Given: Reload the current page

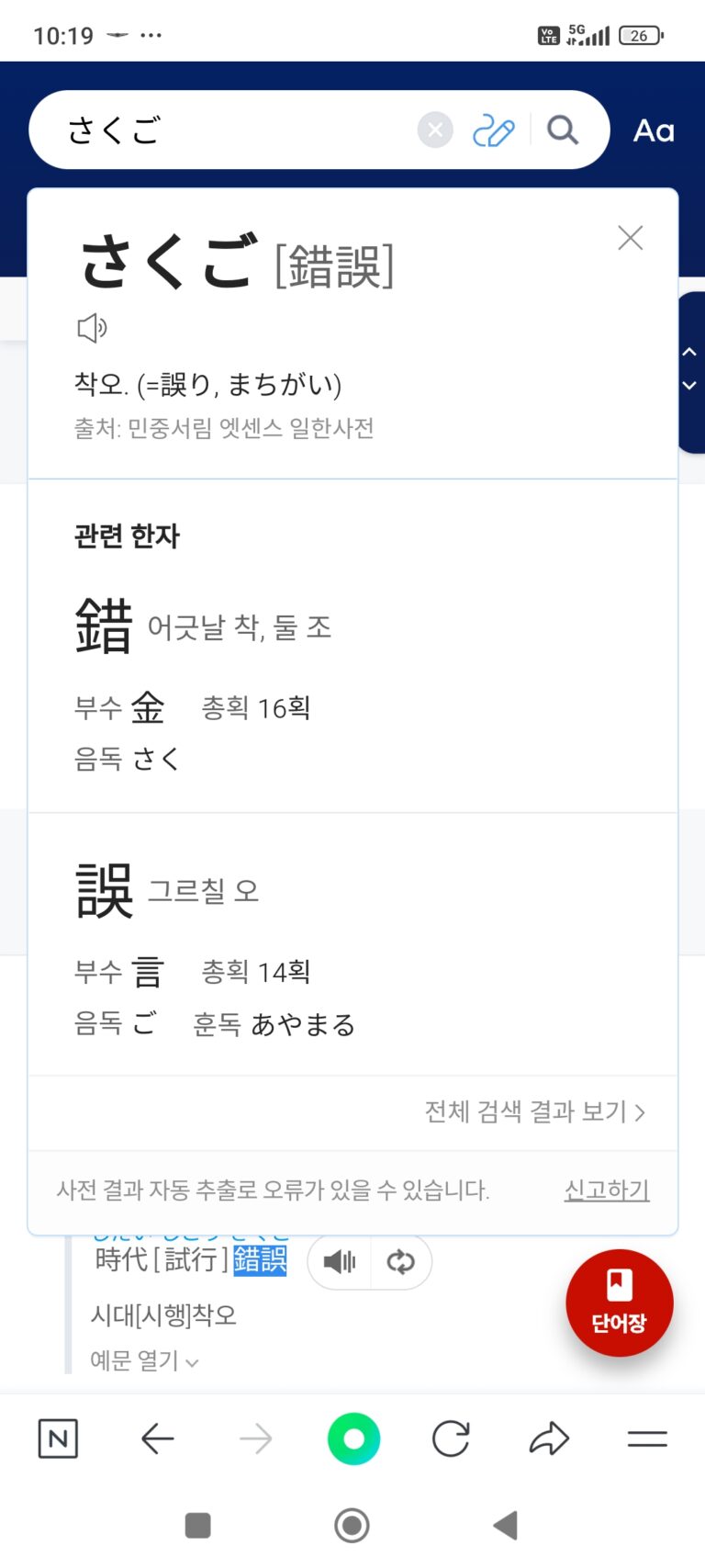Looking at the screenshot, I should tap(451, 1438).
